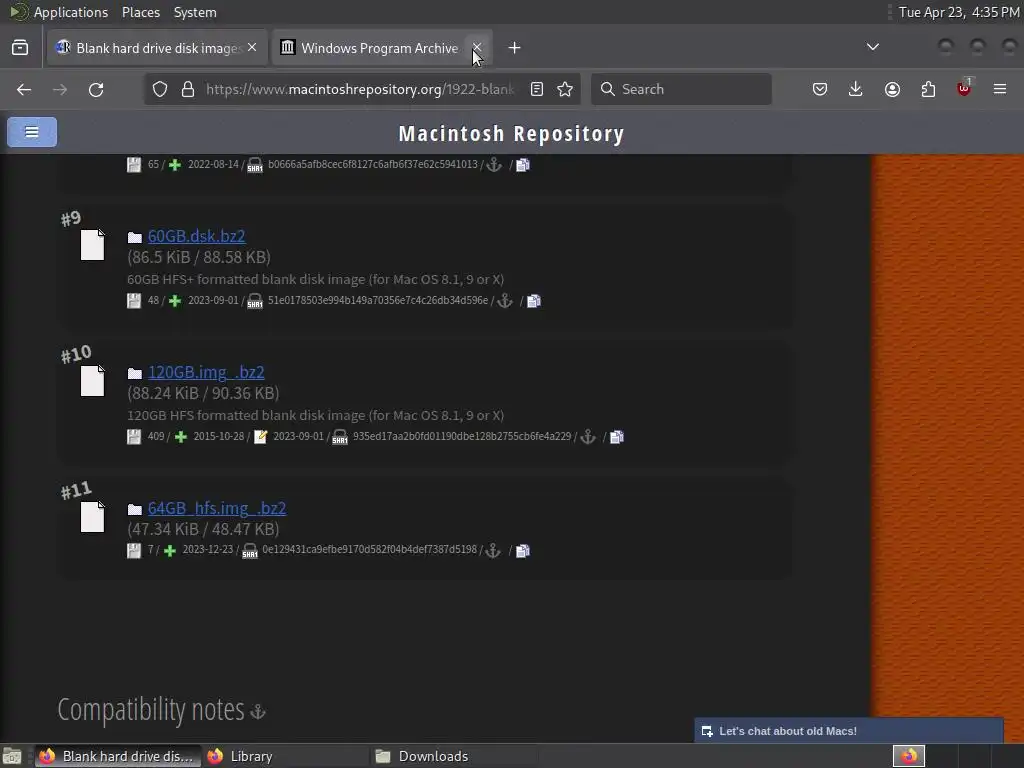Click the clock Tue Apr 23 4:35 PM
The width and height of the screenshot is (1024, 768).
click(x=959, y=12)
